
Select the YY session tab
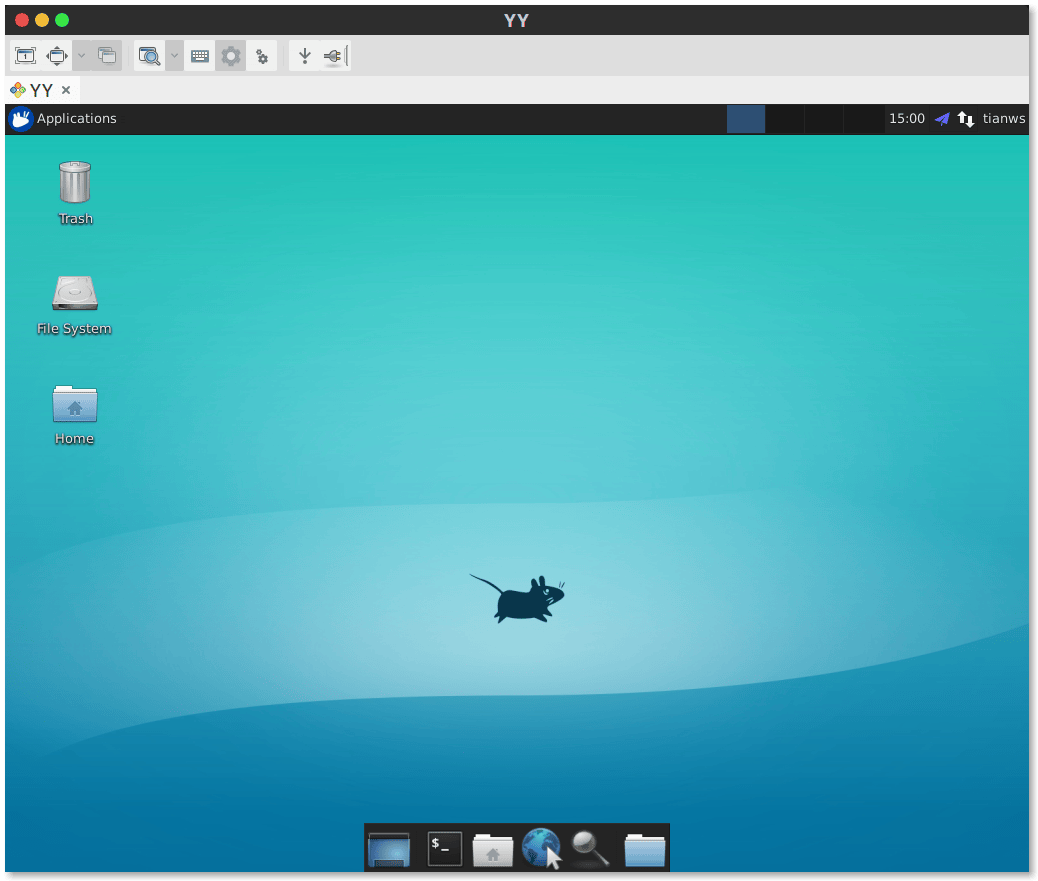[x=40, y=90]
